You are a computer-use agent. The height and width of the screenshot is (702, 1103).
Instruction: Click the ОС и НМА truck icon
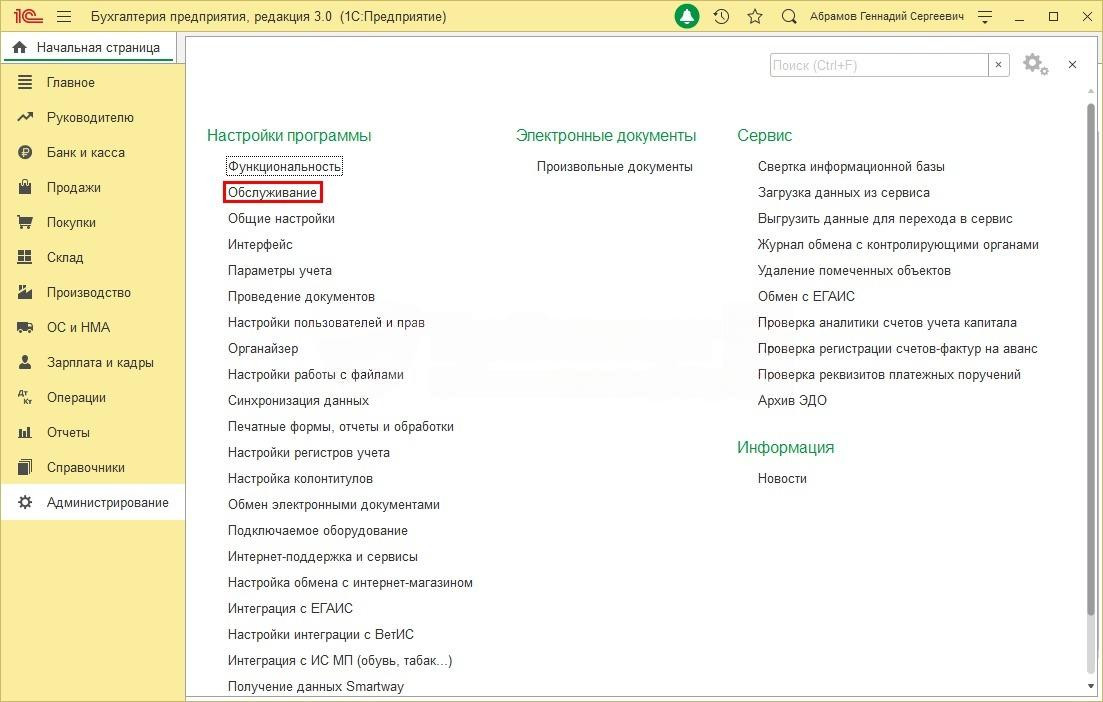[25, 328]
